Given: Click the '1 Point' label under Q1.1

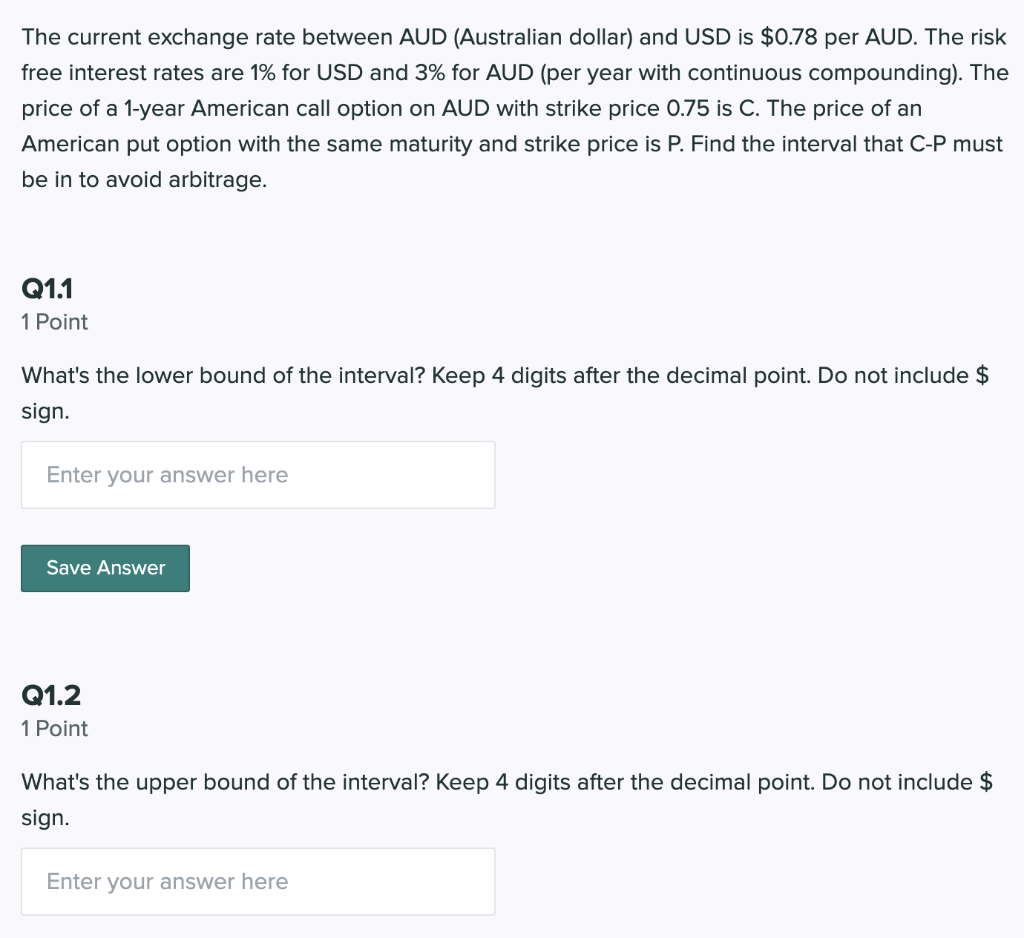Looking at the screenshot, I should point(54,322).
